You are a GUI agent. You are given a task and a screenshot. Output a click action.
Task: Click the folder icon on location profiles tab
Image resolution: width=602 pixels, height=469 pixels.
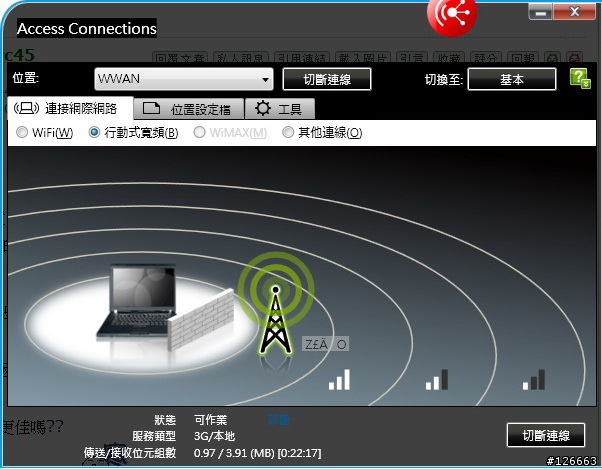click(x=151, y=108)
